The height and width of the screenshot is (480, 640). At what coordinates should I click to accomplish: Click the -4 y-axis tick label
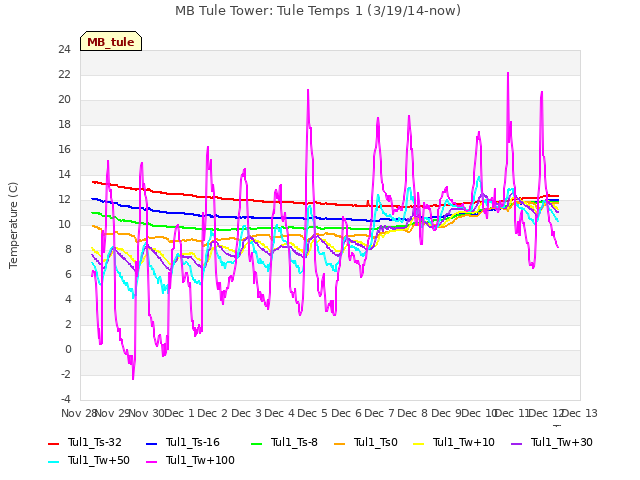66,399
